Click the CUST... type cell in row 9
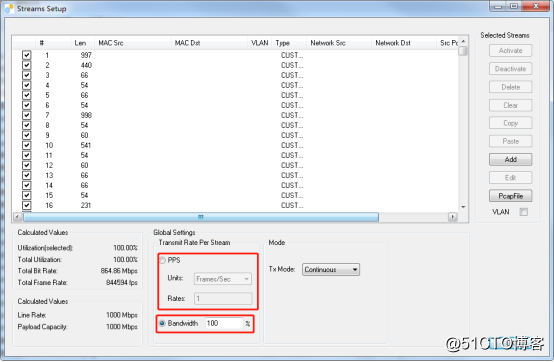 [292, 135]
